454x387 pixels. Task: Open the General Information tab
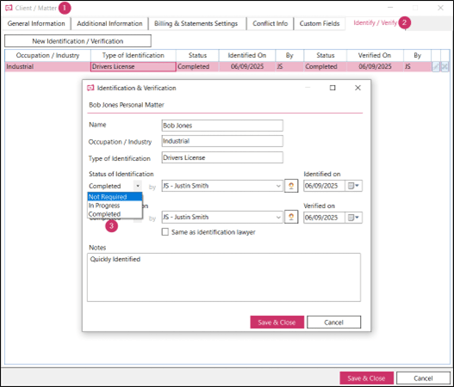pos(36,24)
